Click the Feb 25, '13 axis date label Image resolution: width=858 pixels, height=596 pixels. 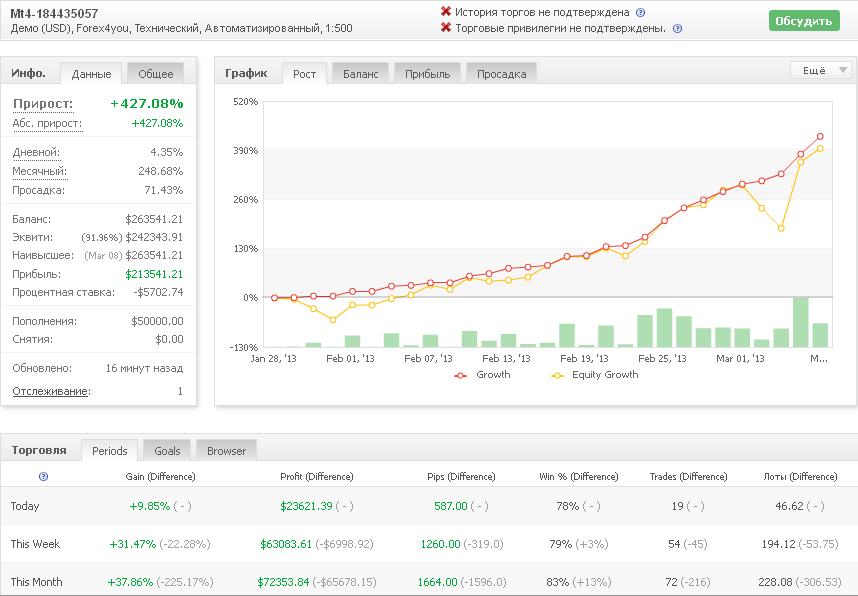point(662,359)
